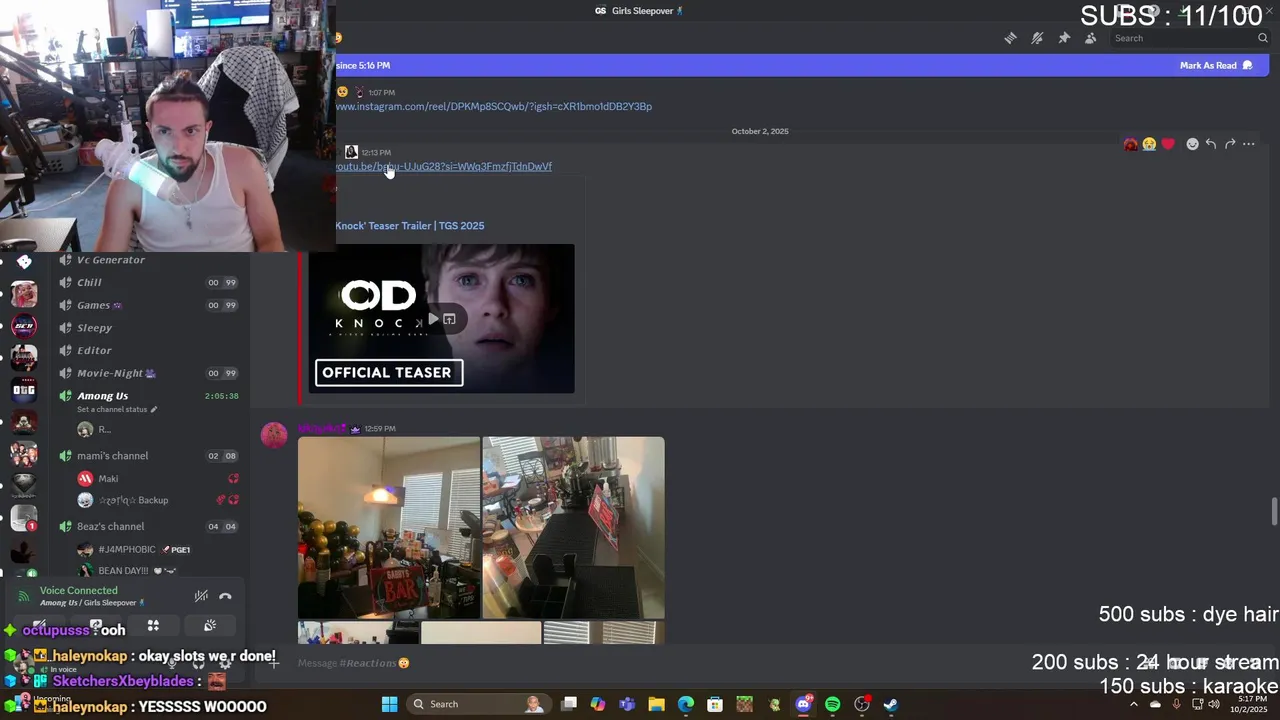Open the OTG server icon
This screenshot has width=1280, height=720.
click(24, 390)
